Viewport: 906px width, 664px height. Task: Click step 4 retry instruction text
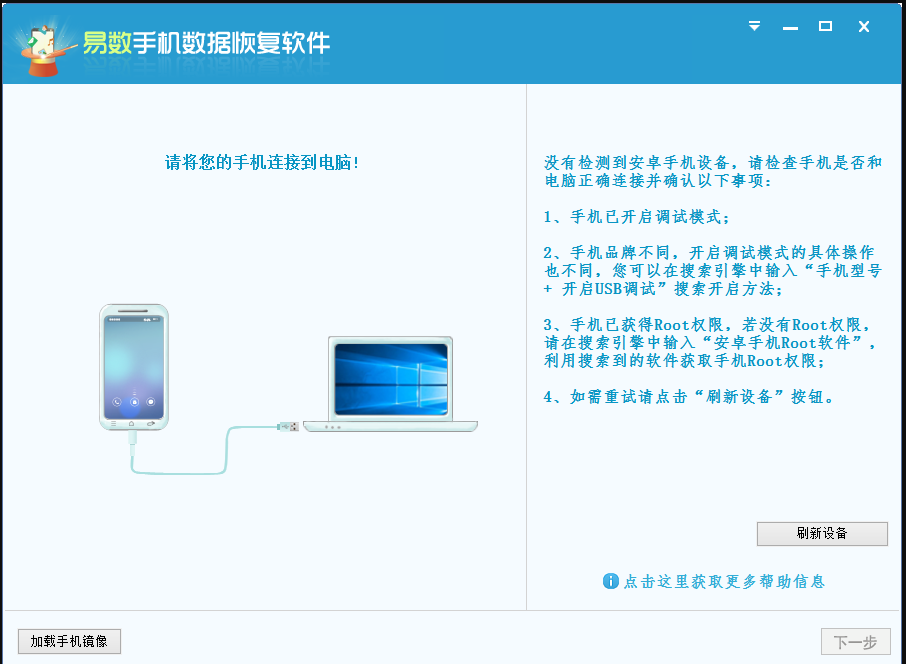pyautogui.click(x=689, y=397)
